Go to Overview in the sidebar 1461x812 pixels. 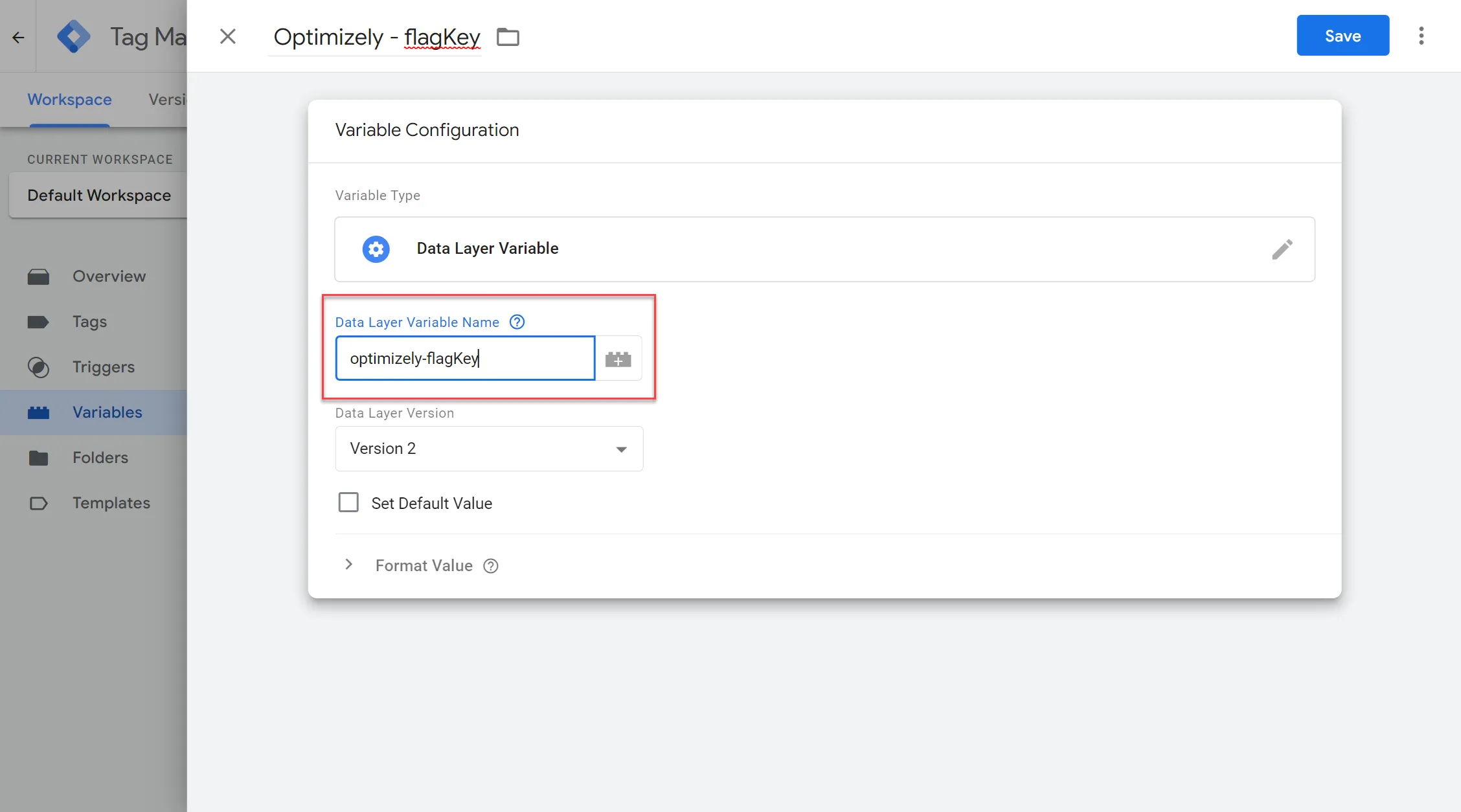coord(93,276)
